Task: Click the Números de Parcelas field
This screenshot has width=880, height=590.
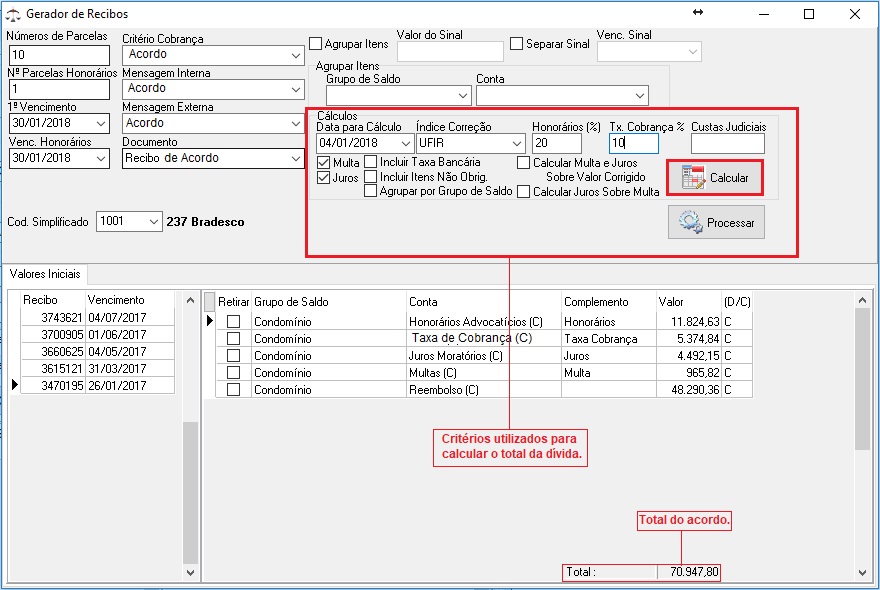Action: click(58, 55)
